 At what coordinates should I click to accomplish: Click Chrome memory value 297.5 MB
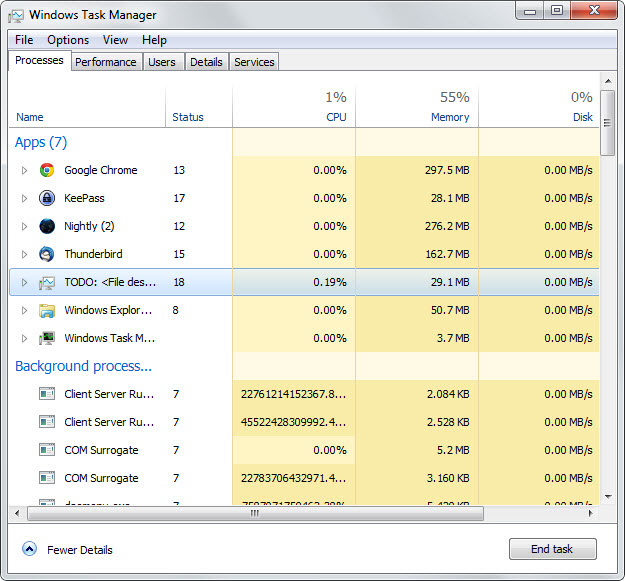[447, 170]
